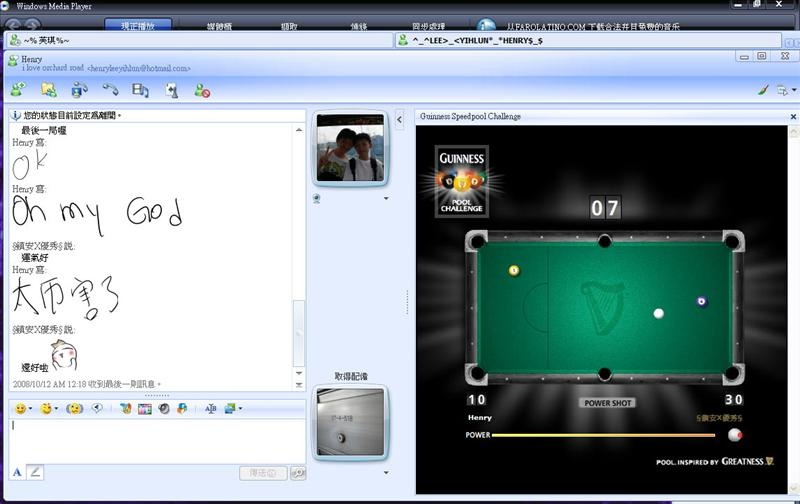Click Henry's email address in header
800x504 pixels.
[x=139, y=68]
